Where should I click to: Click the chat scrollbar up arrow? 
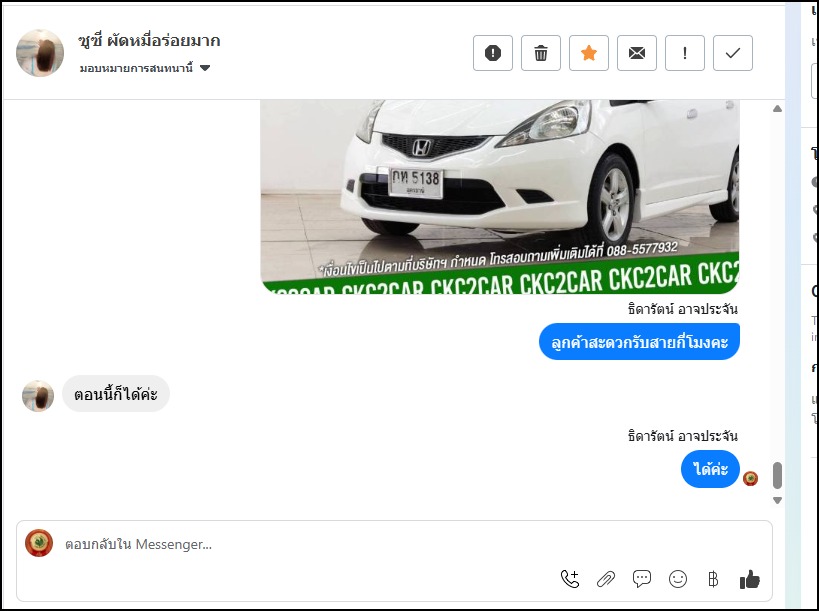(x=777, y=109)
